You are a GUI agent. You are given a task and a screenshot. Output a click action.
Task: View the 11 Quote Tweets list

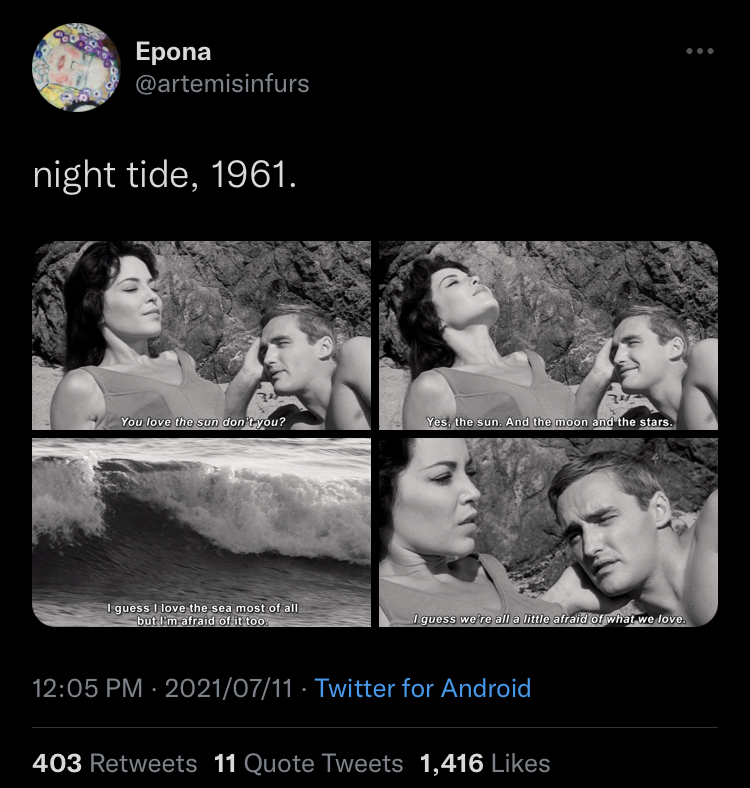coord(308,764)
